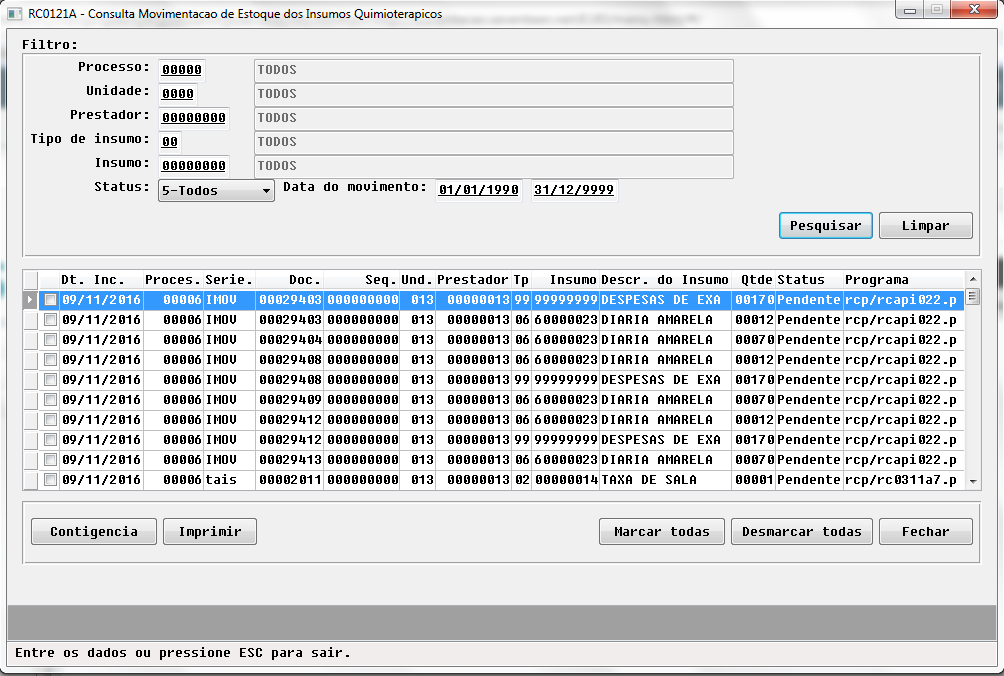The height and width of the screenshot is (676, 1004).
Task: Click scroll up arrow of results grid
Action: click(x=973, y=279)
